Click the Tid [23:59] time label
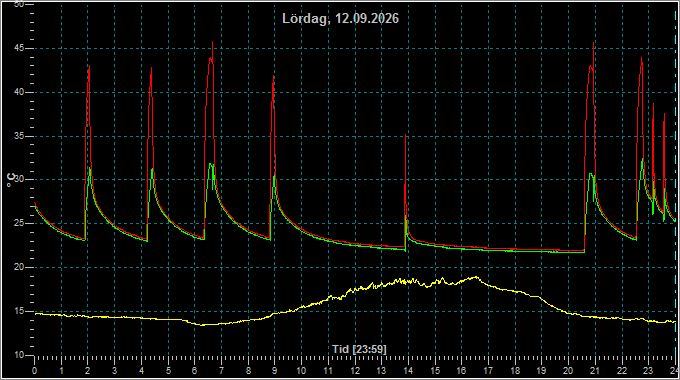The image size is (680, 380). [x=360, y=349]
